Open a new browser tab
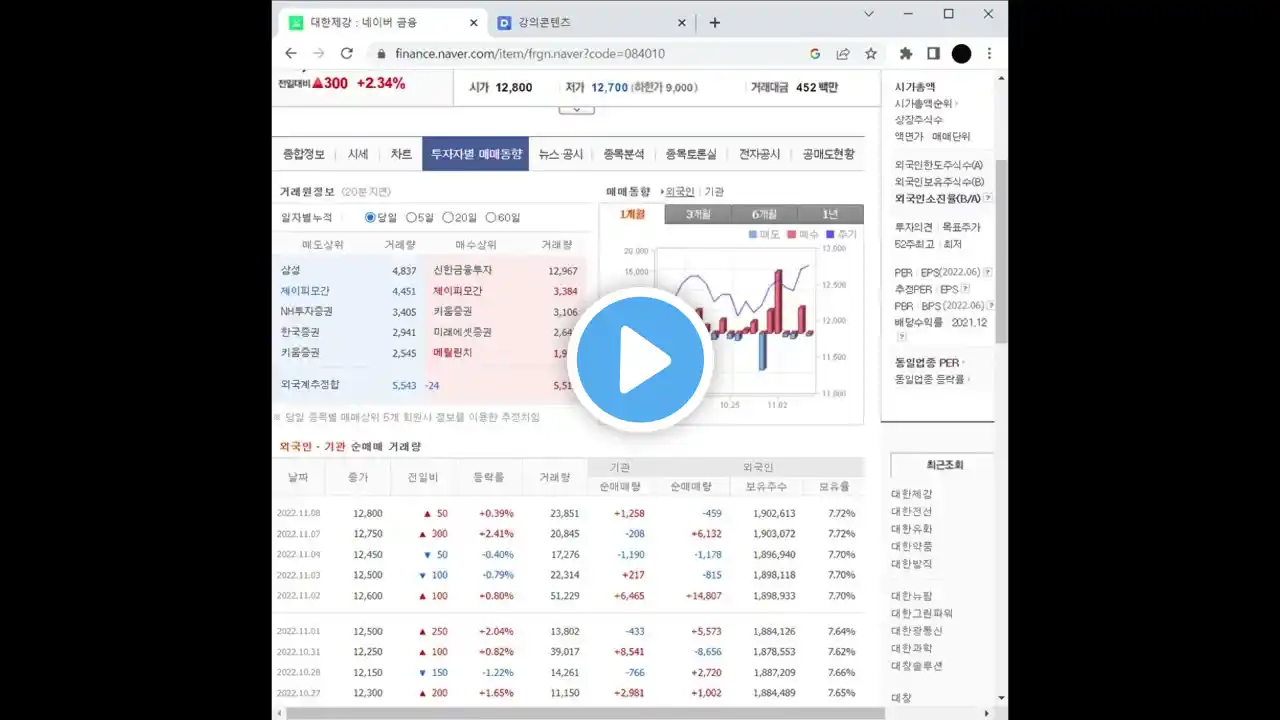The width and height of the screenshot is (1280, 720). click(x=714, y=22)
